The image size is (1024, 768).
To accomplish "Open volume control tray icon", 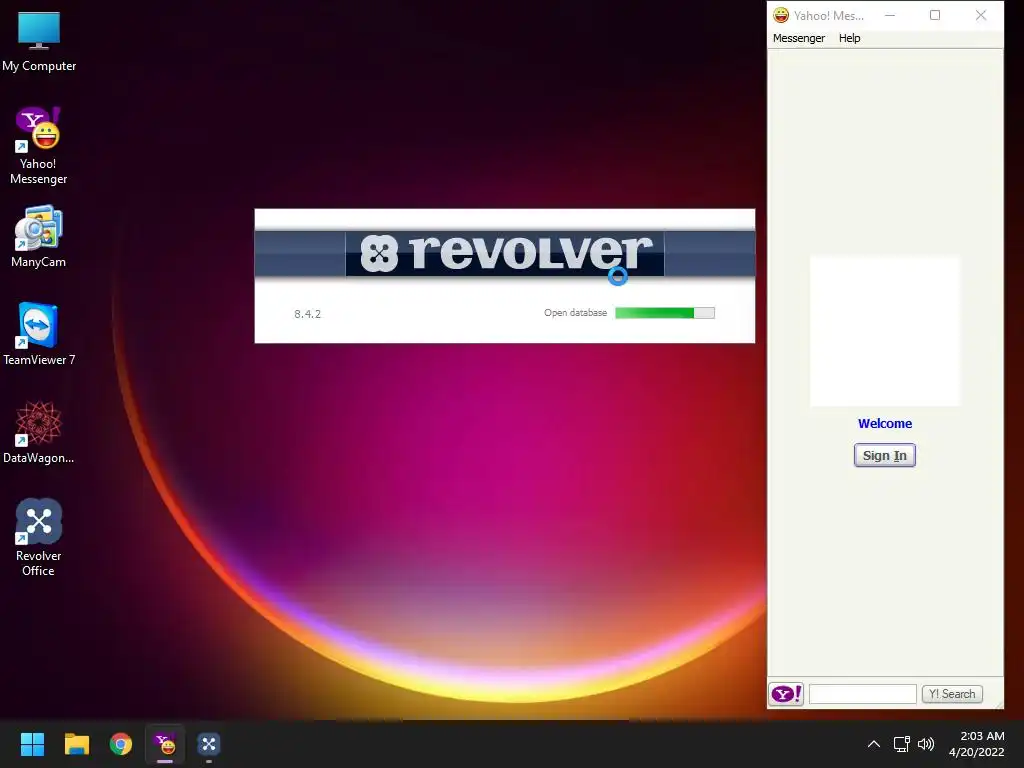I will click(926, 744).
